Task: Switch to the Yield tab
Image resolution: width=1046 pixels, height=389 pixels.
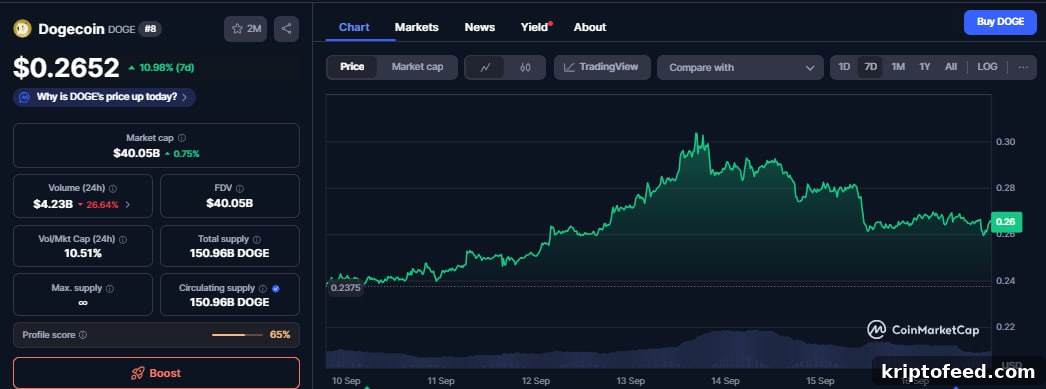Action: (x=535, y=27)
